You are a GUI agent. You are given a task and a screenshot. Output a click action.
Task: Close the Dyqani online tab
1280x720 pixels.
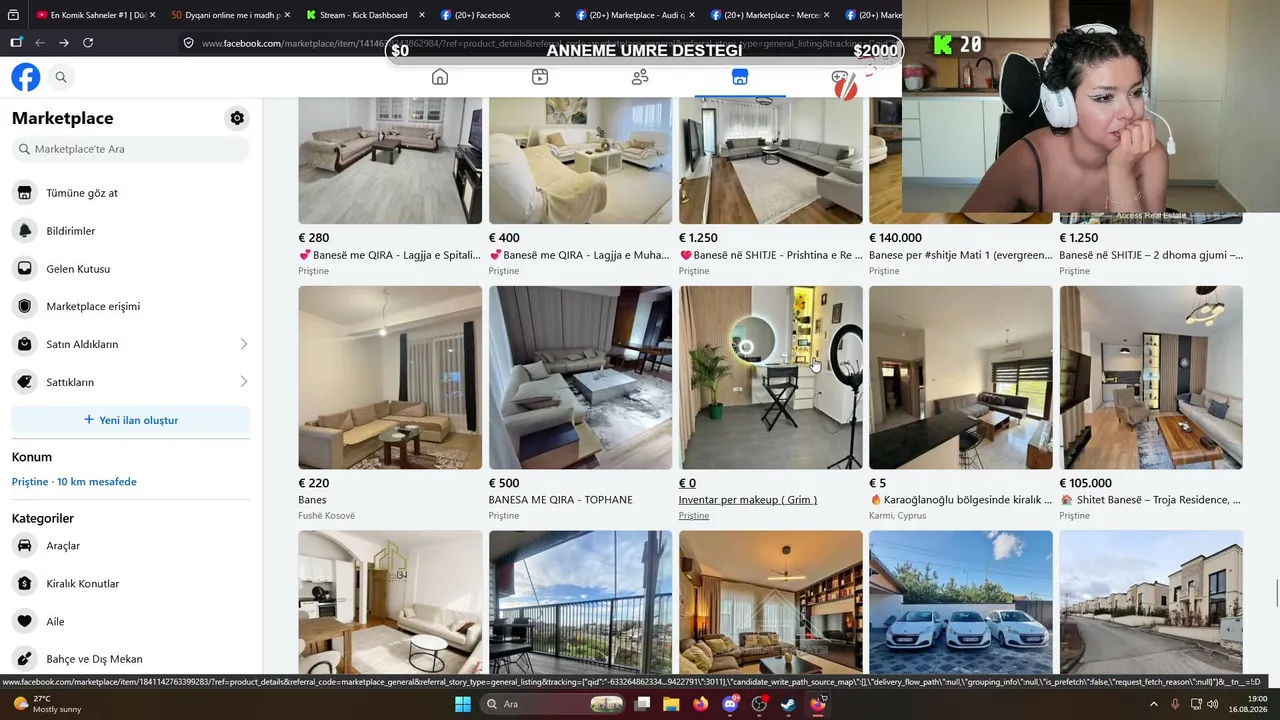pyautogui.click(x=287, y=15)
